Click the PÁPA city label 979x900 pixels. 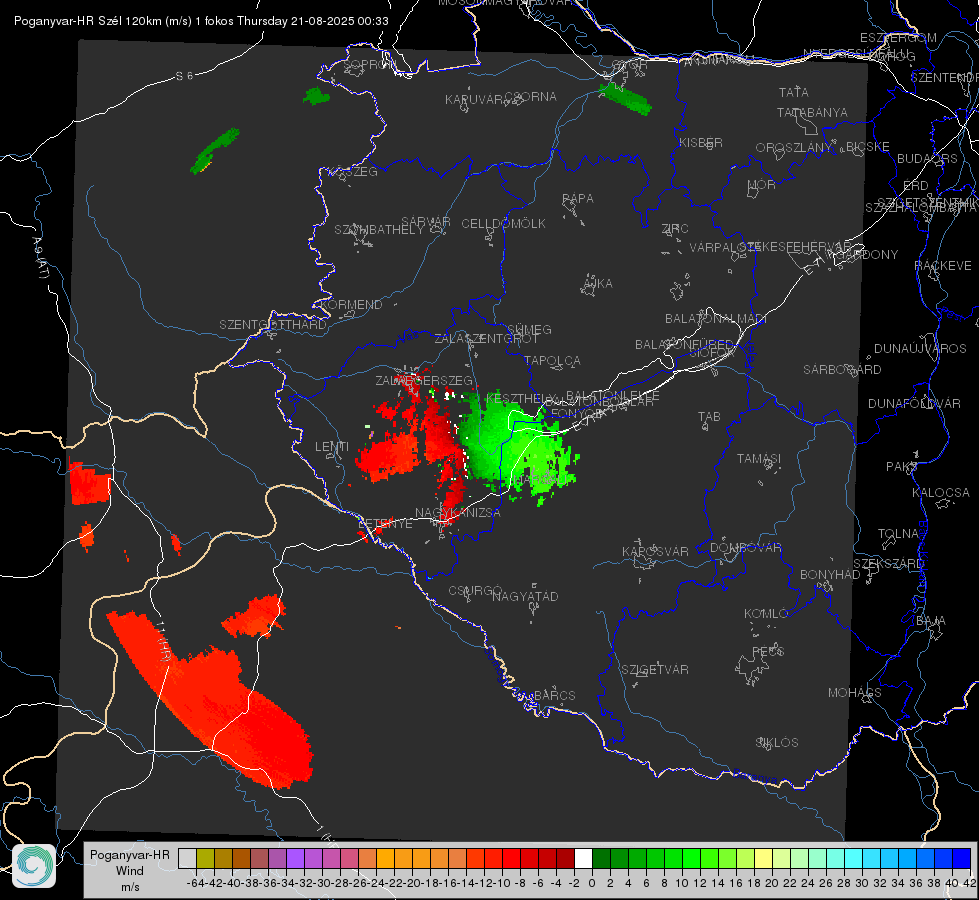578,199
